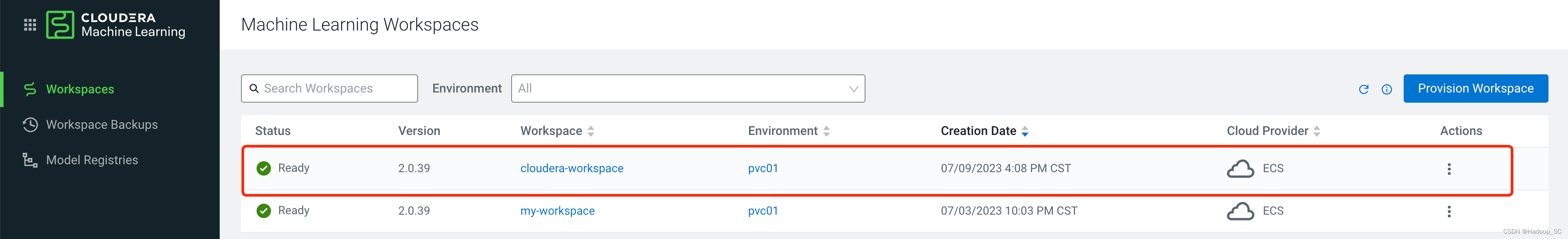
Task: Open the cloudera-workspace link
Action: [571, 169]
